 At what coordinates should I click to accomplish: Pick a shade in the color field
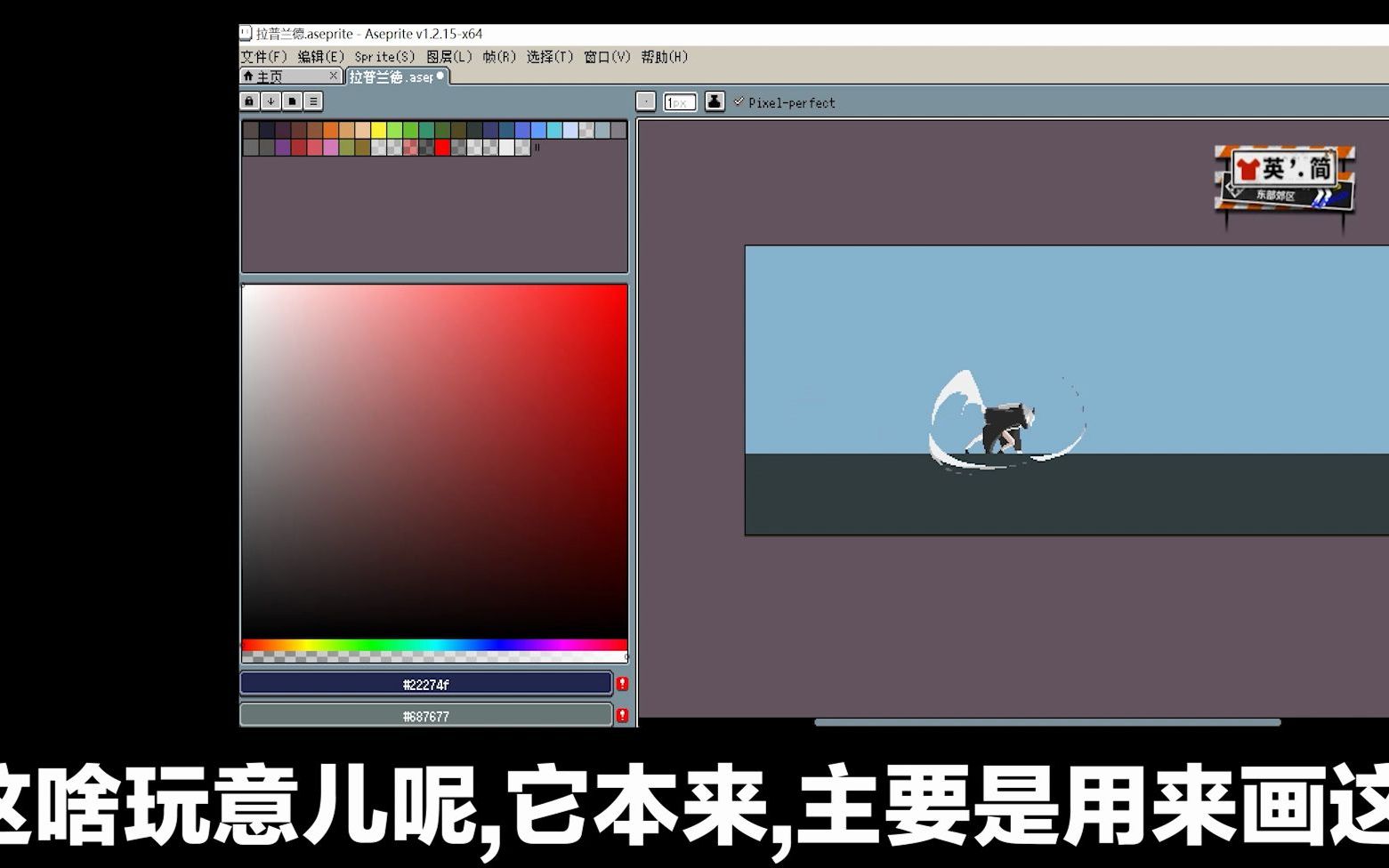pos(434,461)
